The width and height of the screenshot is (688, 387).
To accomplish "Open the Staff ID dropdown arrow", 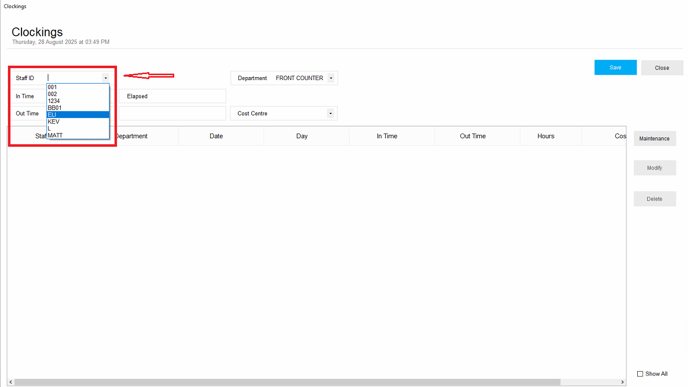I will [106, 78].
